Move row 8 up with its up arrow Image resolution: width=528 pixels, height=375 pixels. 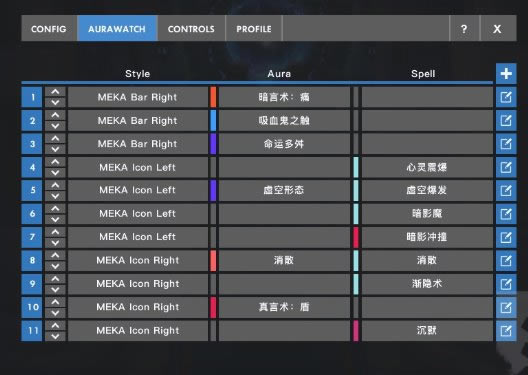[55, 255]
